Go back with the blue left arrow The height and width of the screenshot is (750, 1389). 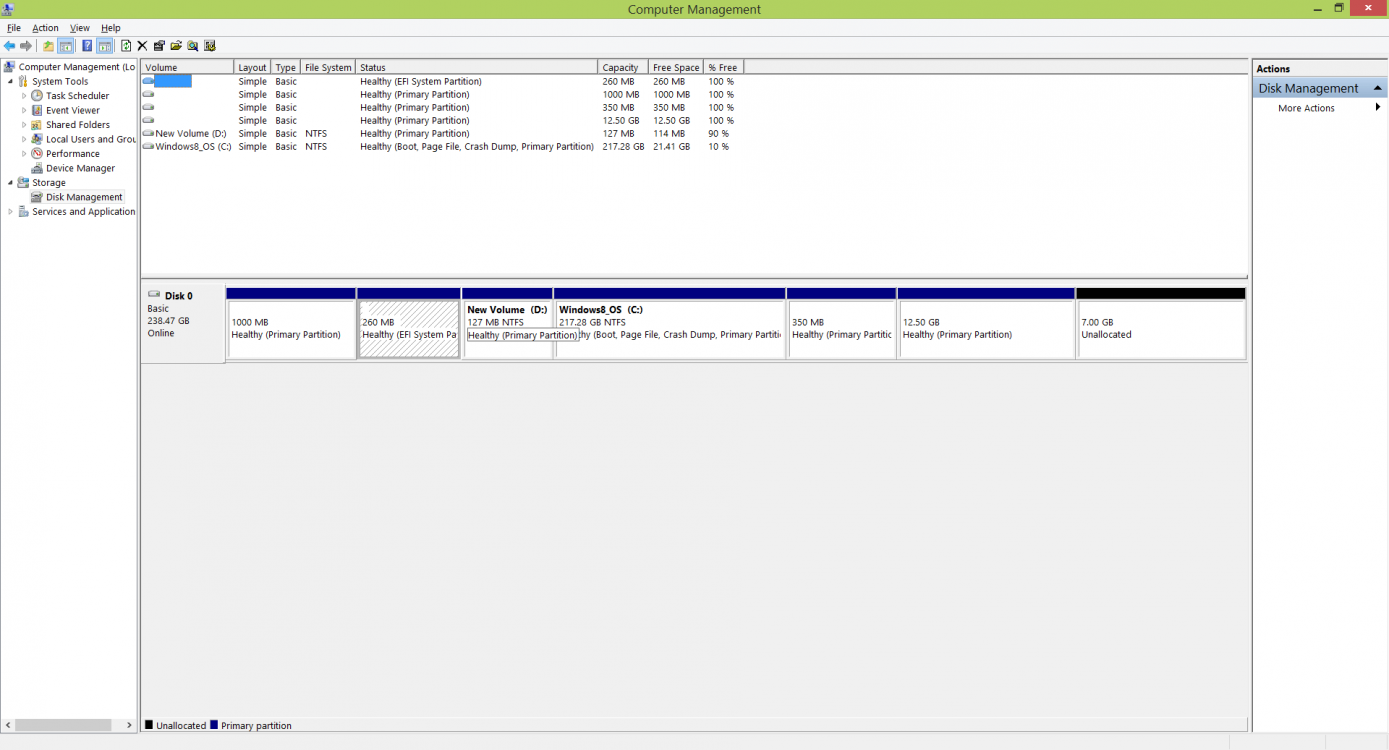coord(10,46)
